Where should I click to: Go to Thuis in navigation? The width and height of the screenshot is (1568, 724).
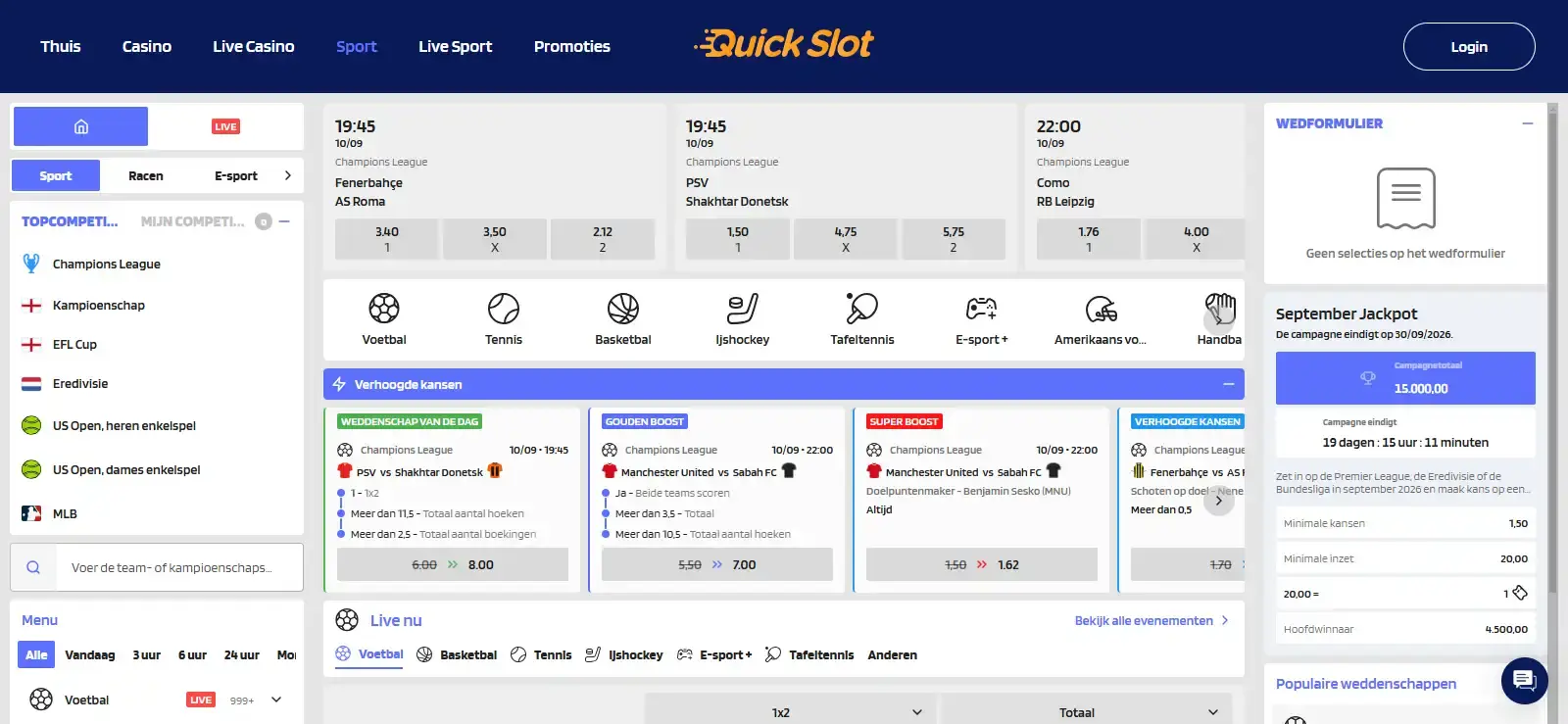(61, 46)
